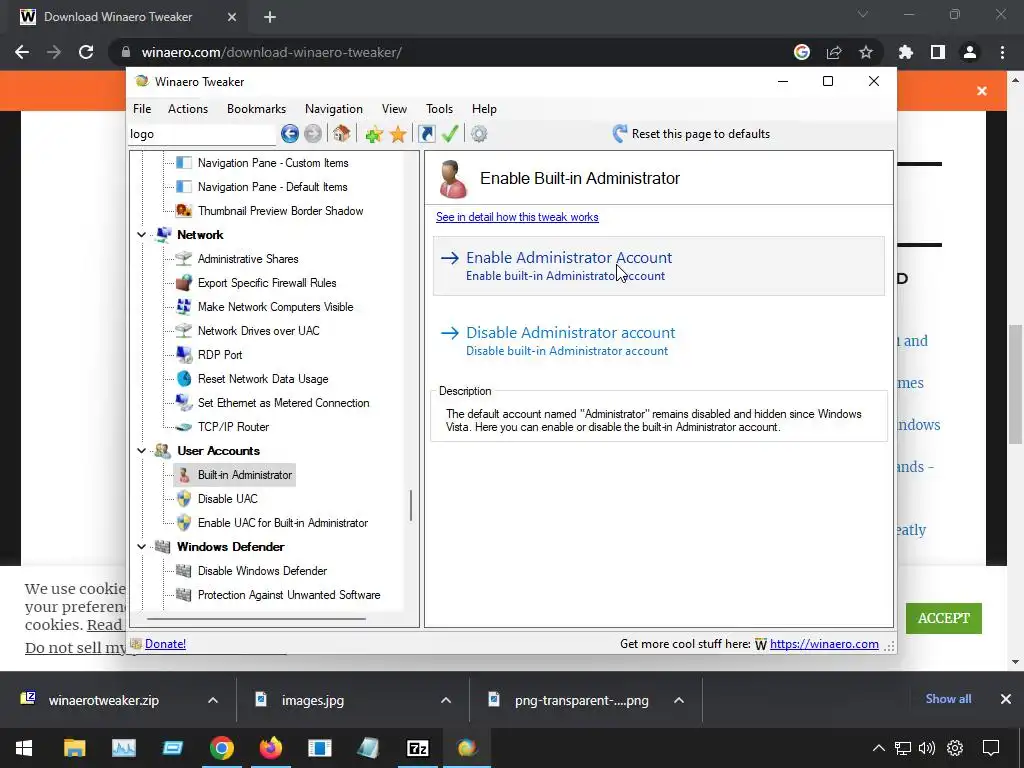Click the Chrome address bar URL
Viewport: 1024px width, 768px height.
pyautogui.click(x=272, y=52)
